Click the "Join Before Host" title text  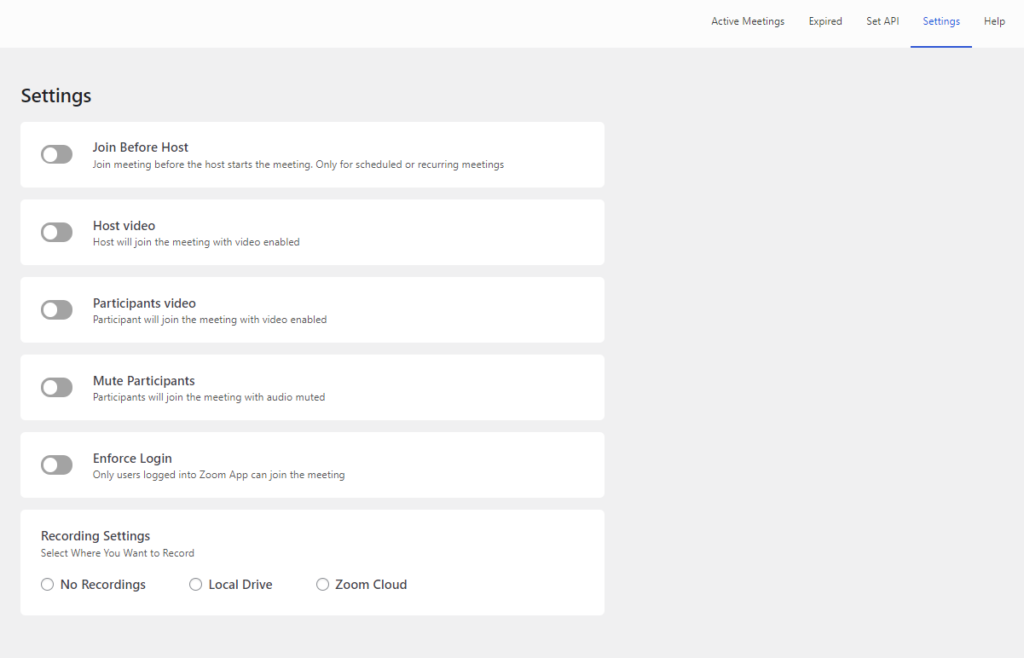click(141, 147)
